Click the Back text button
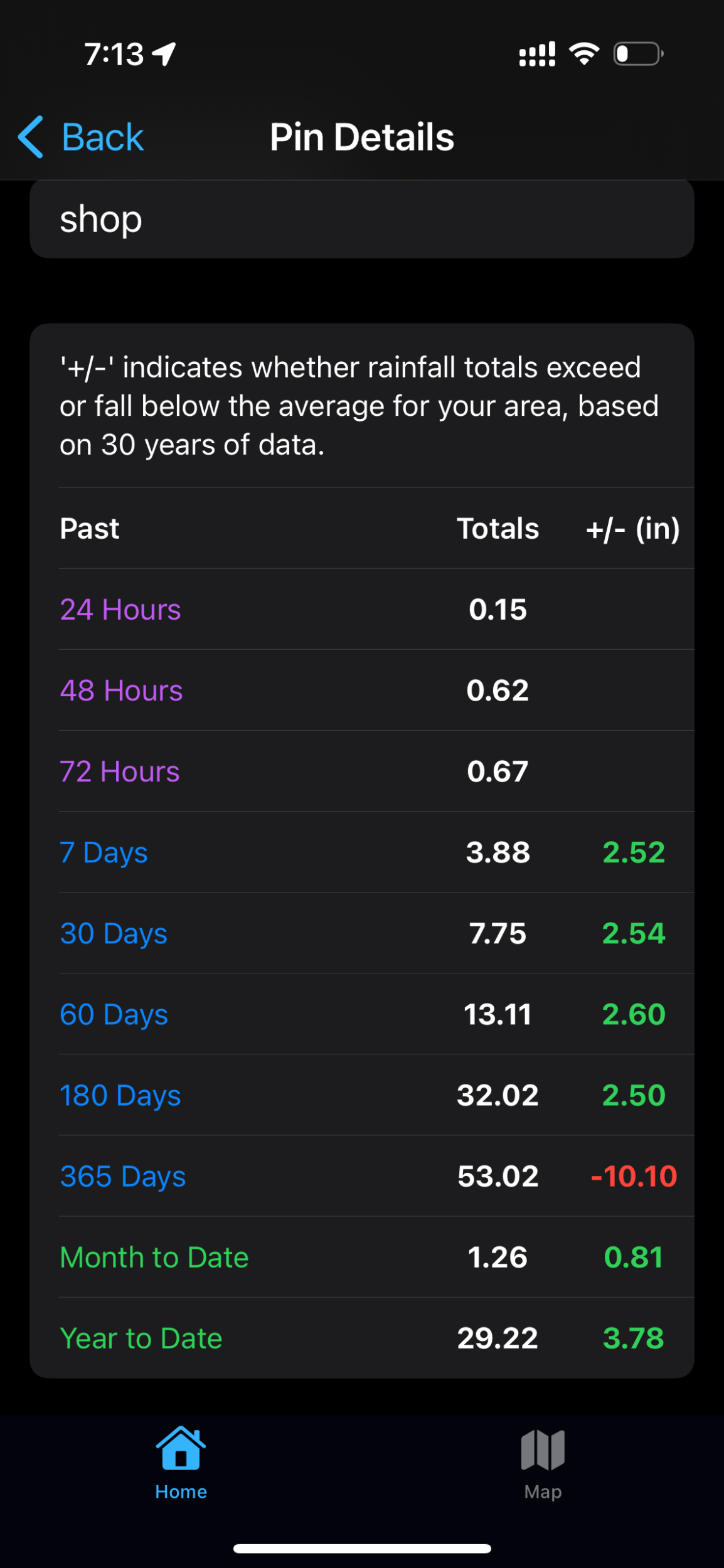This screenshot has height=1568, width=724. click(x=103, y=137)
